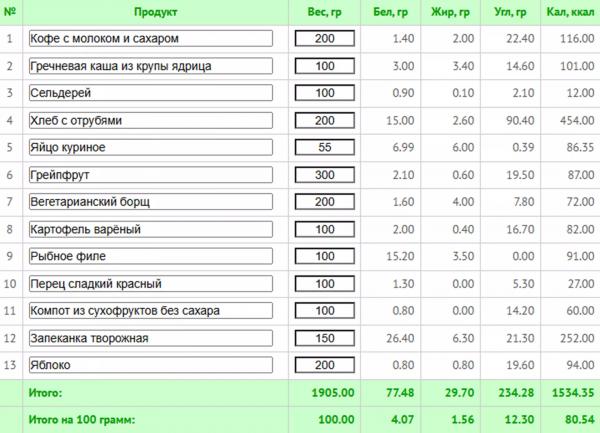Select the weight field for Гречневая каша
Viewport: 600px width, 433px height.
click(324, 66)
